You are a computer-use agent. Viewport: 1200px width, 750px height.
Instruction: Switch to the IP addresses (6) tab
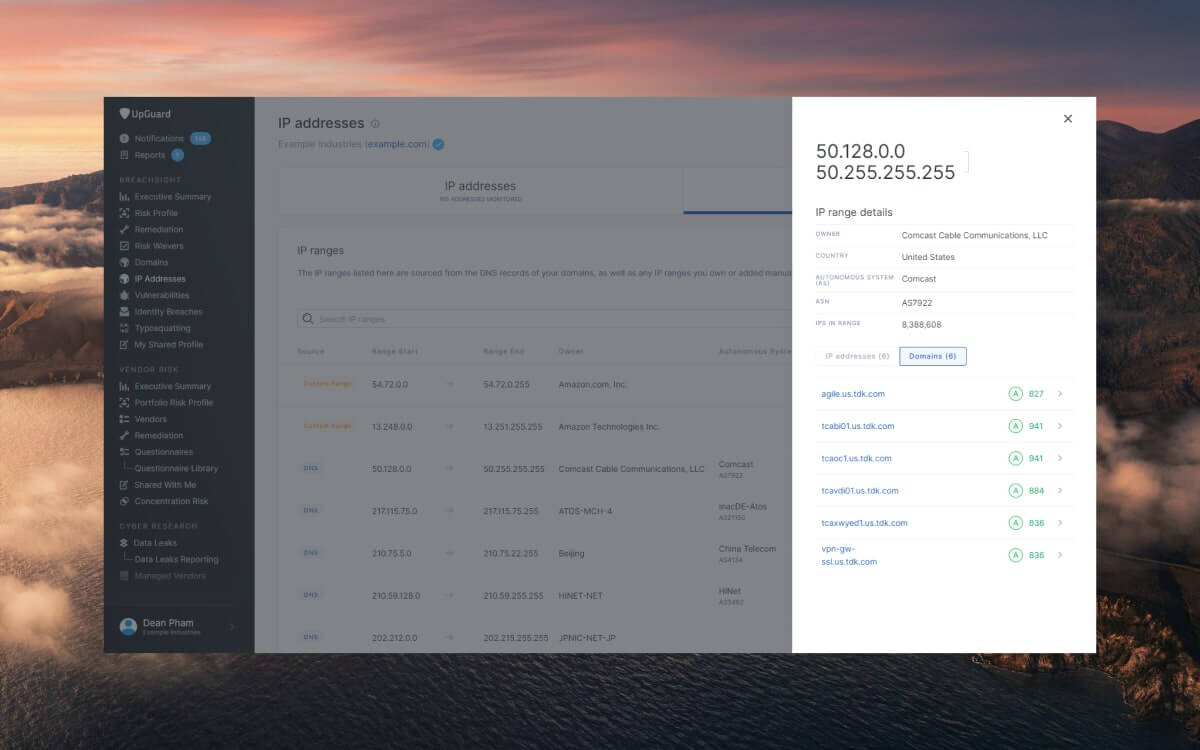pyautogui.click(x=857, y=356)
